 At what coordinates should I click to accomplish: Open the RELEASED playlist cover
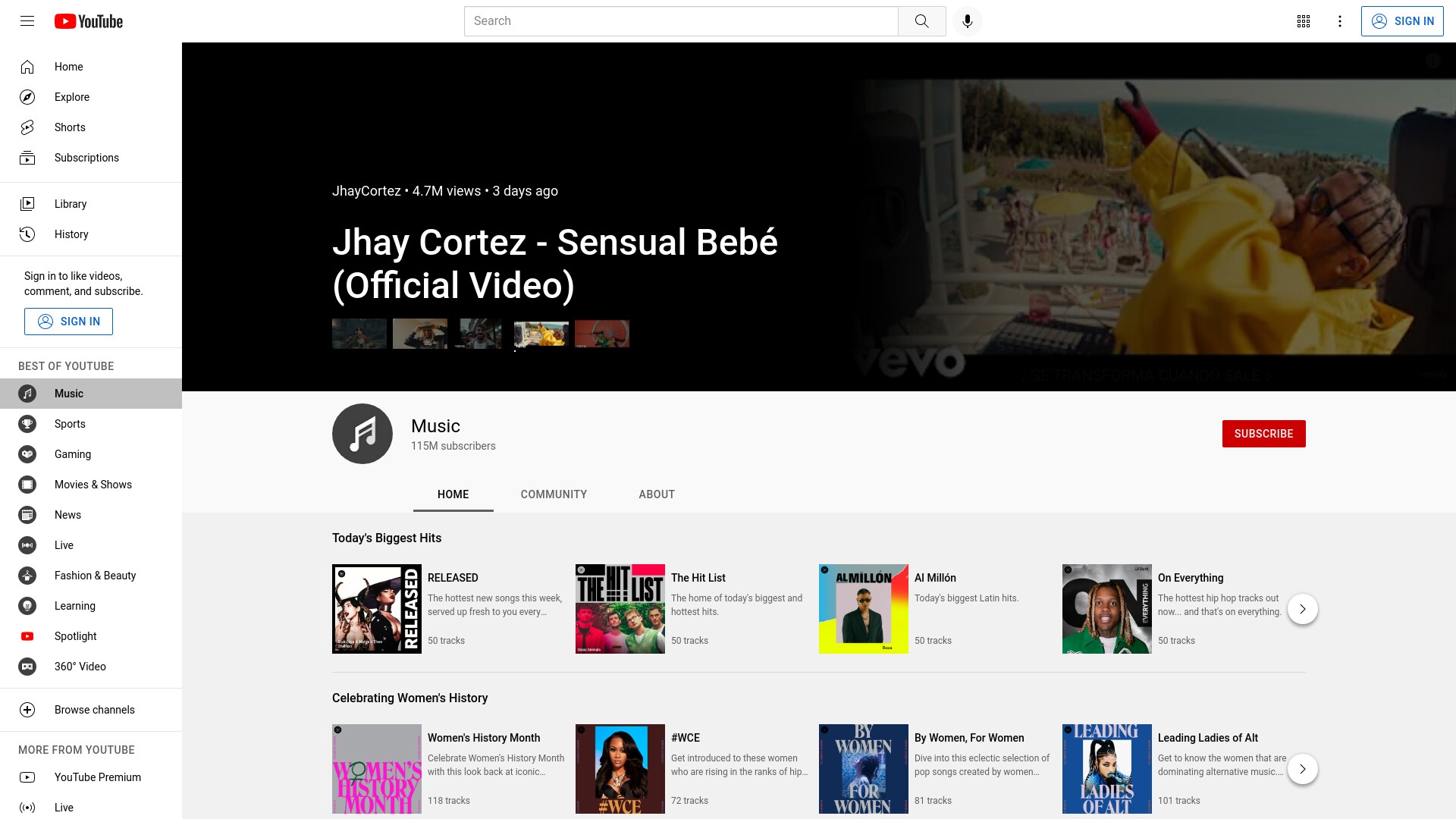click(x=377, y=609)
